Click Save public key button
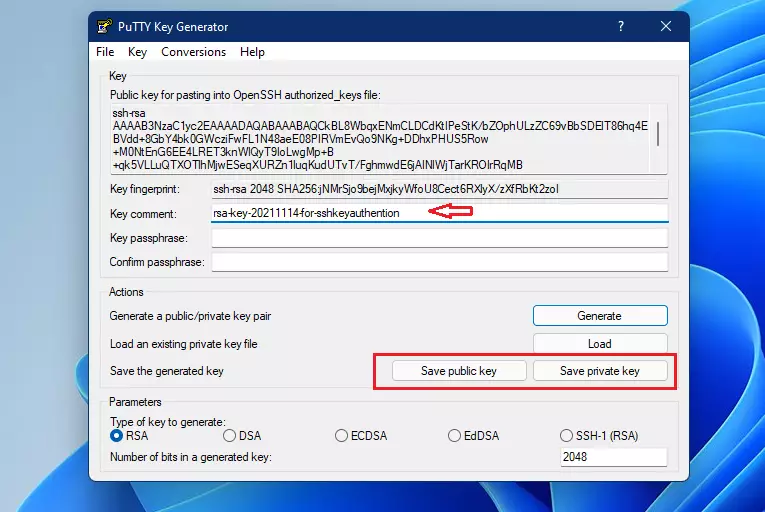The height and width of the screenshot is (512, 765). [459, 371]
